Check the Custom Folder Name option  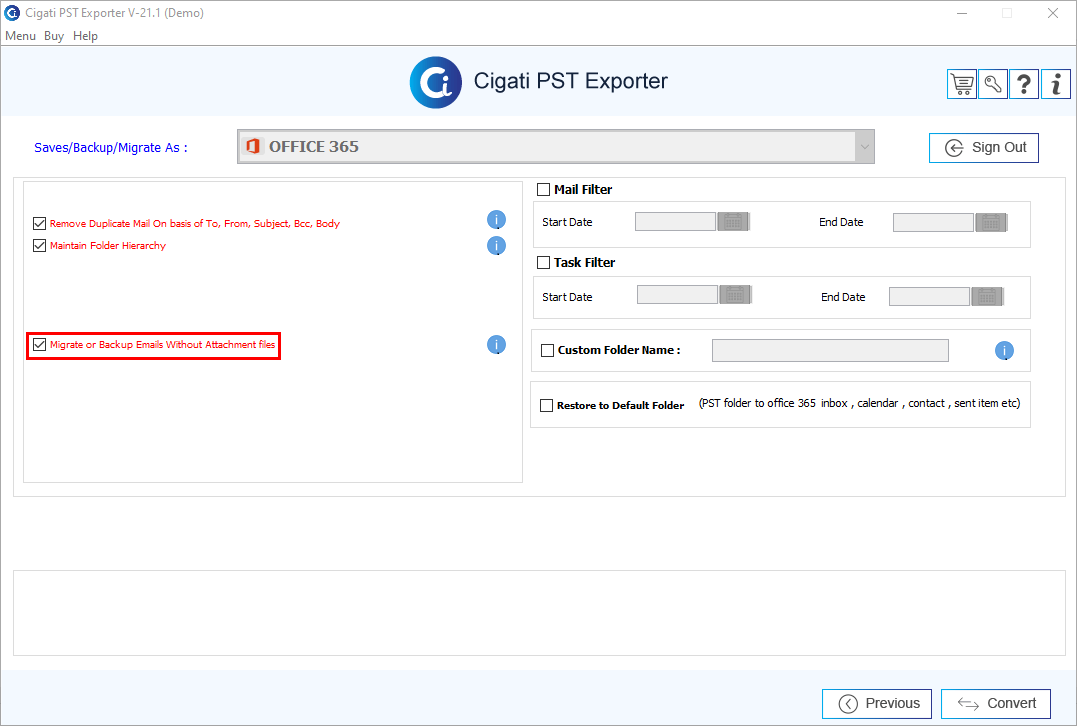[x=547, y=350]
